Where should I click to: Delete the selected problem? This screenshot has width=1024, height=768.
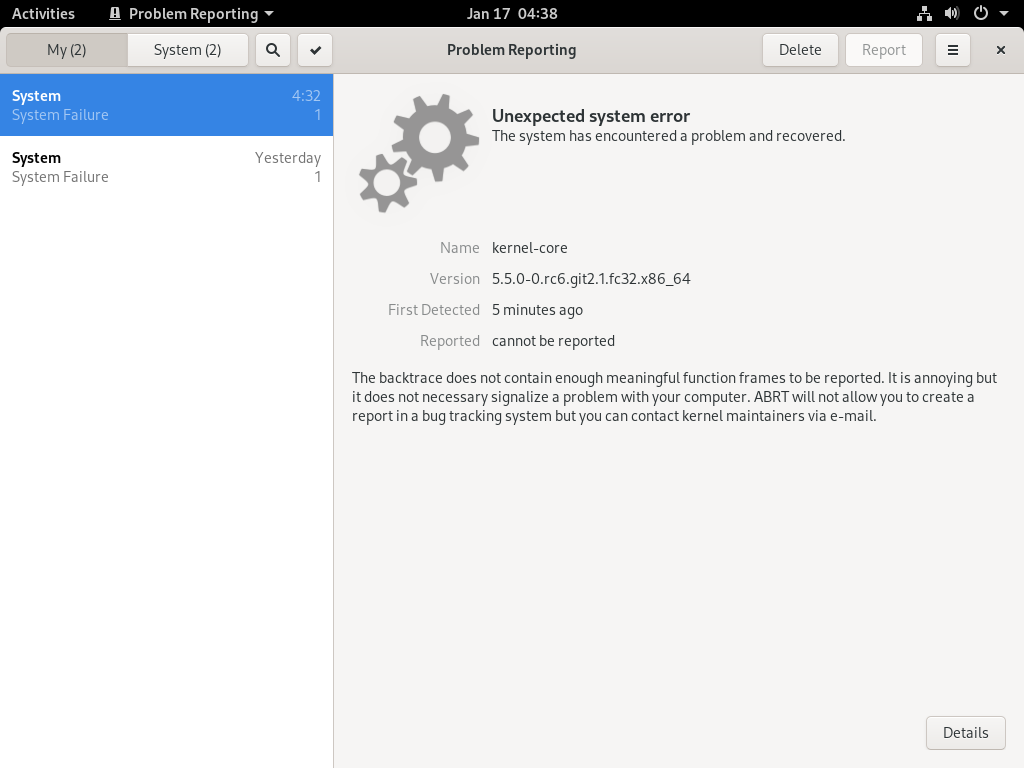point(800,50)
